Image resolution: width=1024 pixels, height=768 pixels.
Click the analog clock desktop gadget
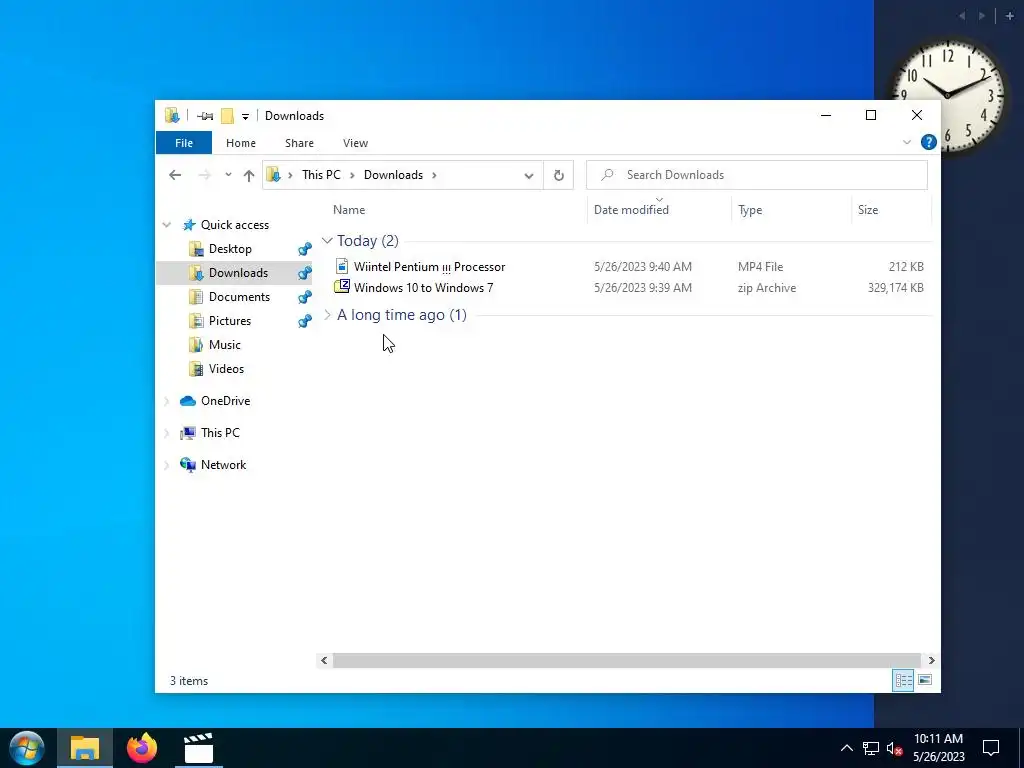(x=948, y=96)
